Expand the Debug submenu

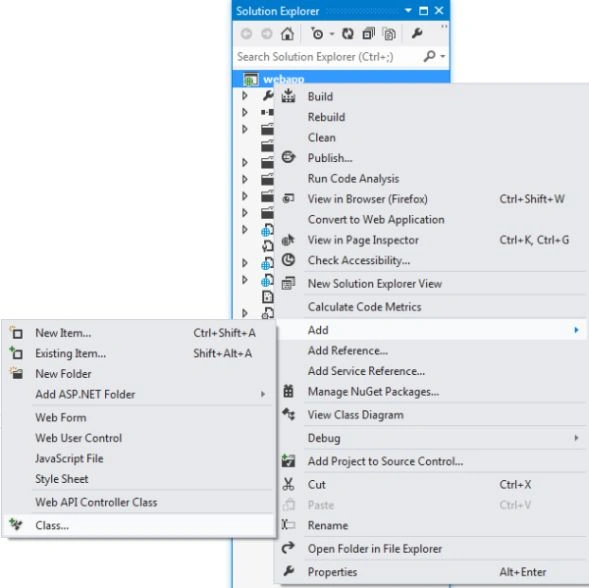pyautogui.click(x=432, y=438)
